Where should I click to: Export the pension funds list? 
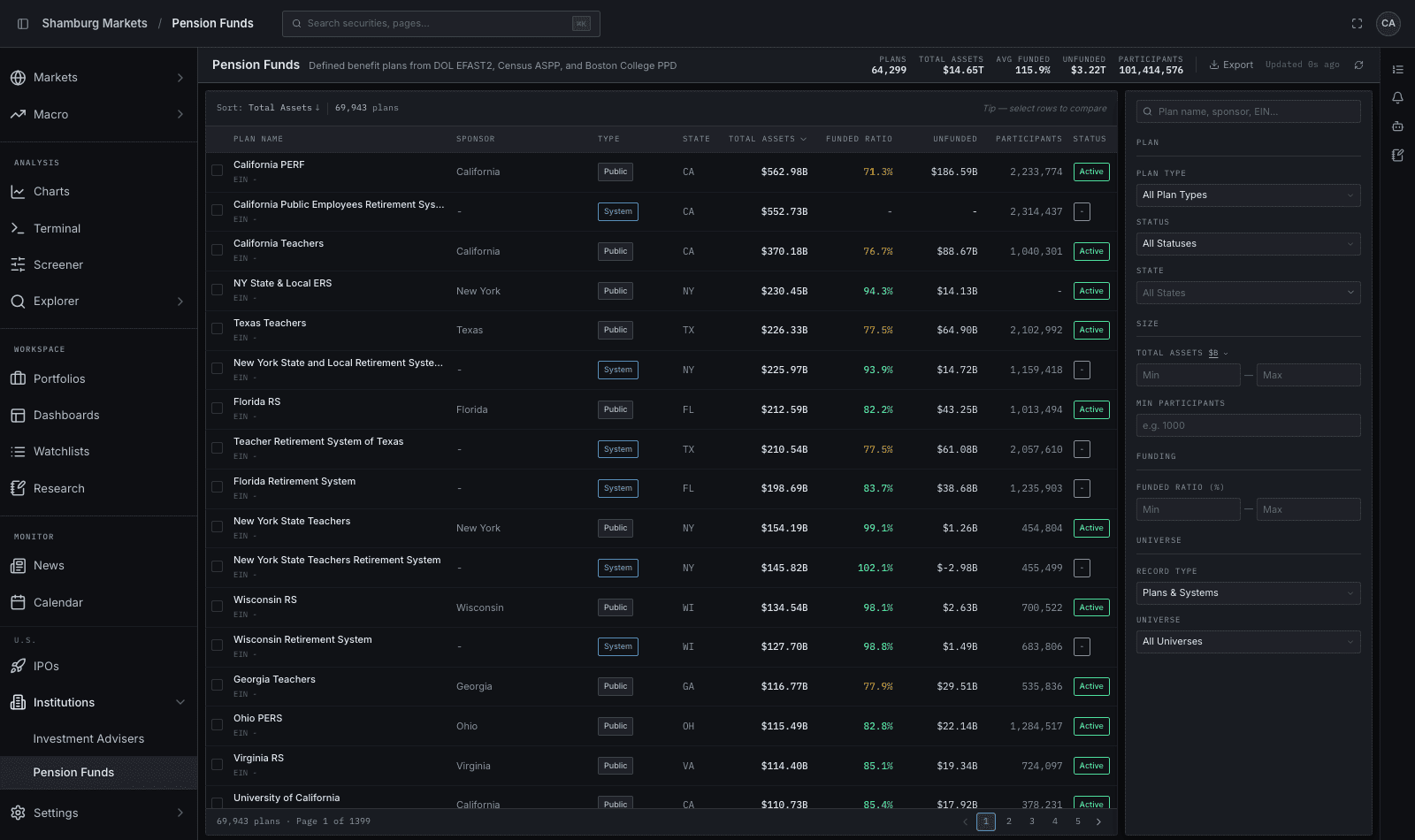click(x=1231, y=65)
